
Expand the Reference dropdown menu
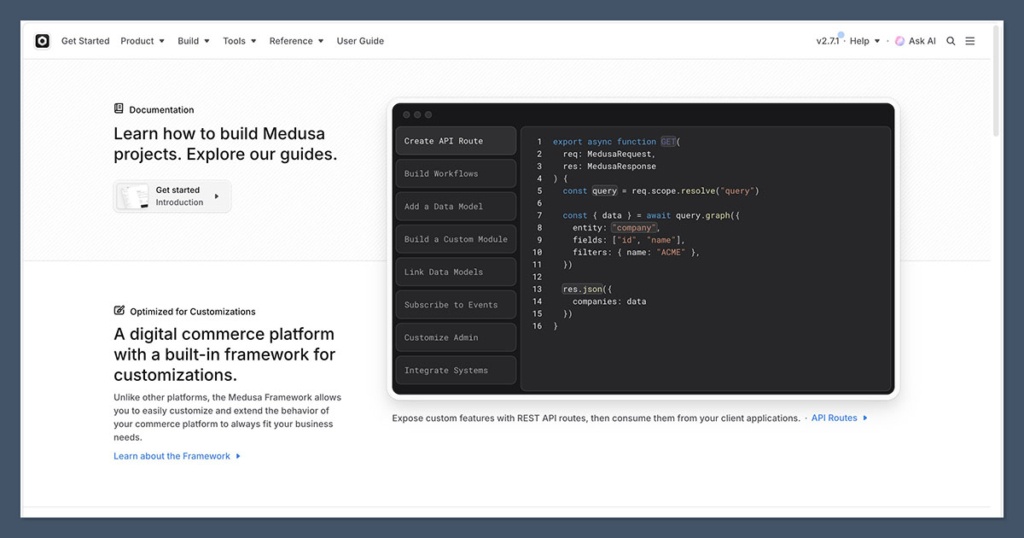click(x=296, y=41)
